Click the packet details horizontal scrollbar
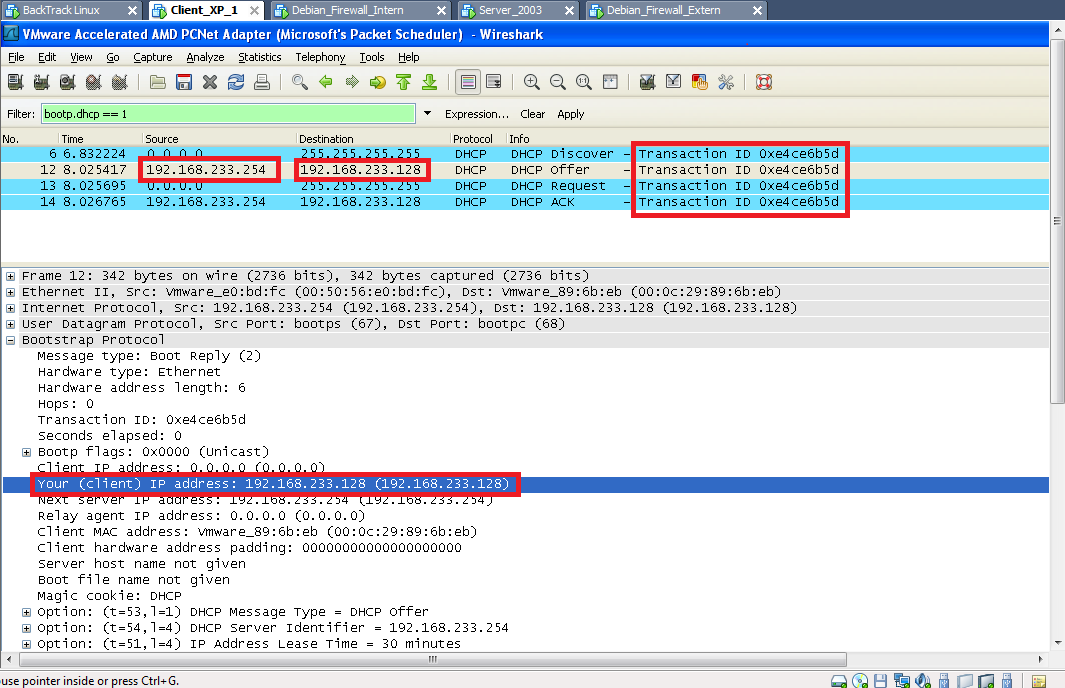The image size is (1065, 688). 433,659
